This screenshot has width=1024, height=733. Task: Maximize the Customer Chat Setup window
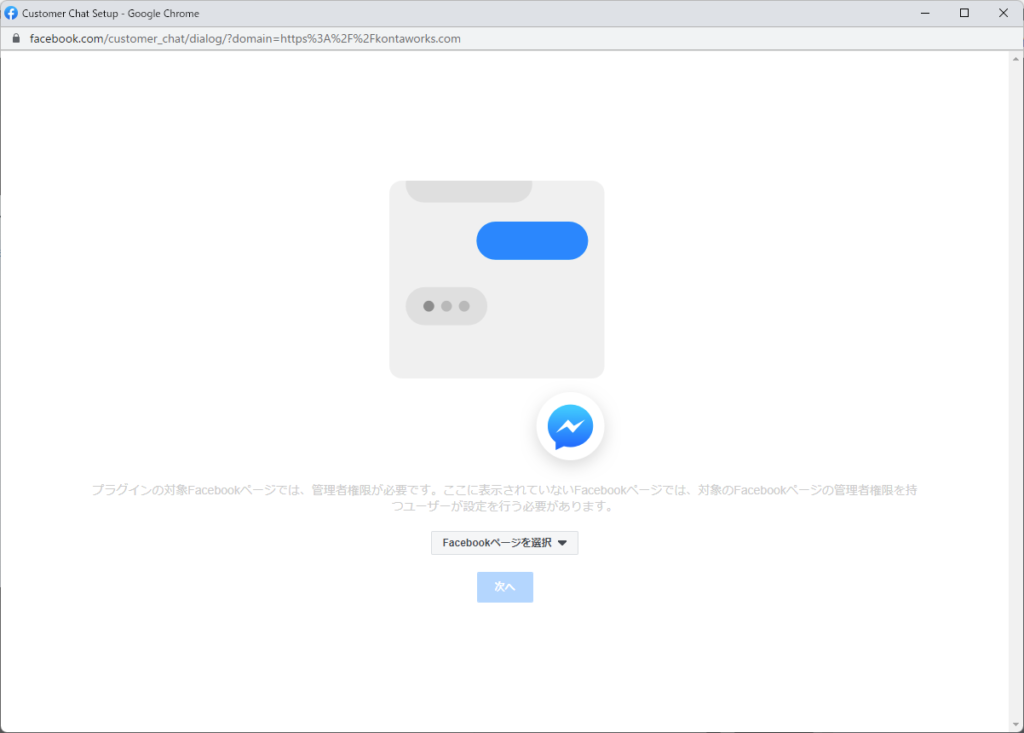[x=964, y=13]
